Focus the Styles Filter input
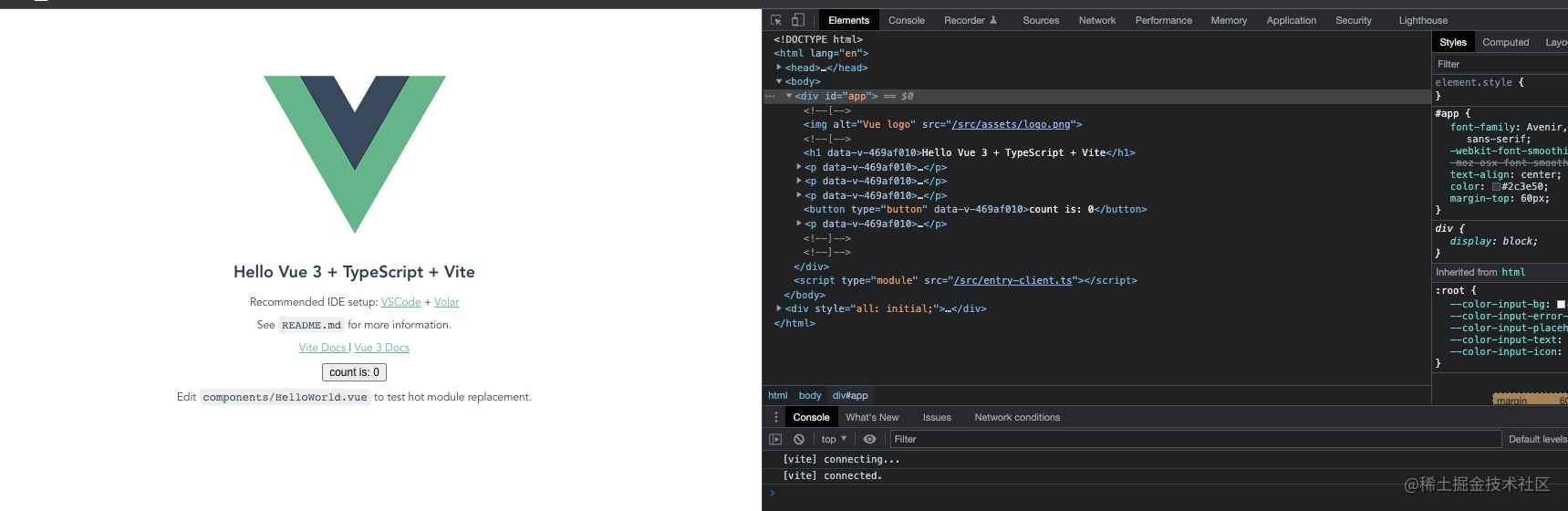Viewport: 1568px width, 511px height. 1500,64
